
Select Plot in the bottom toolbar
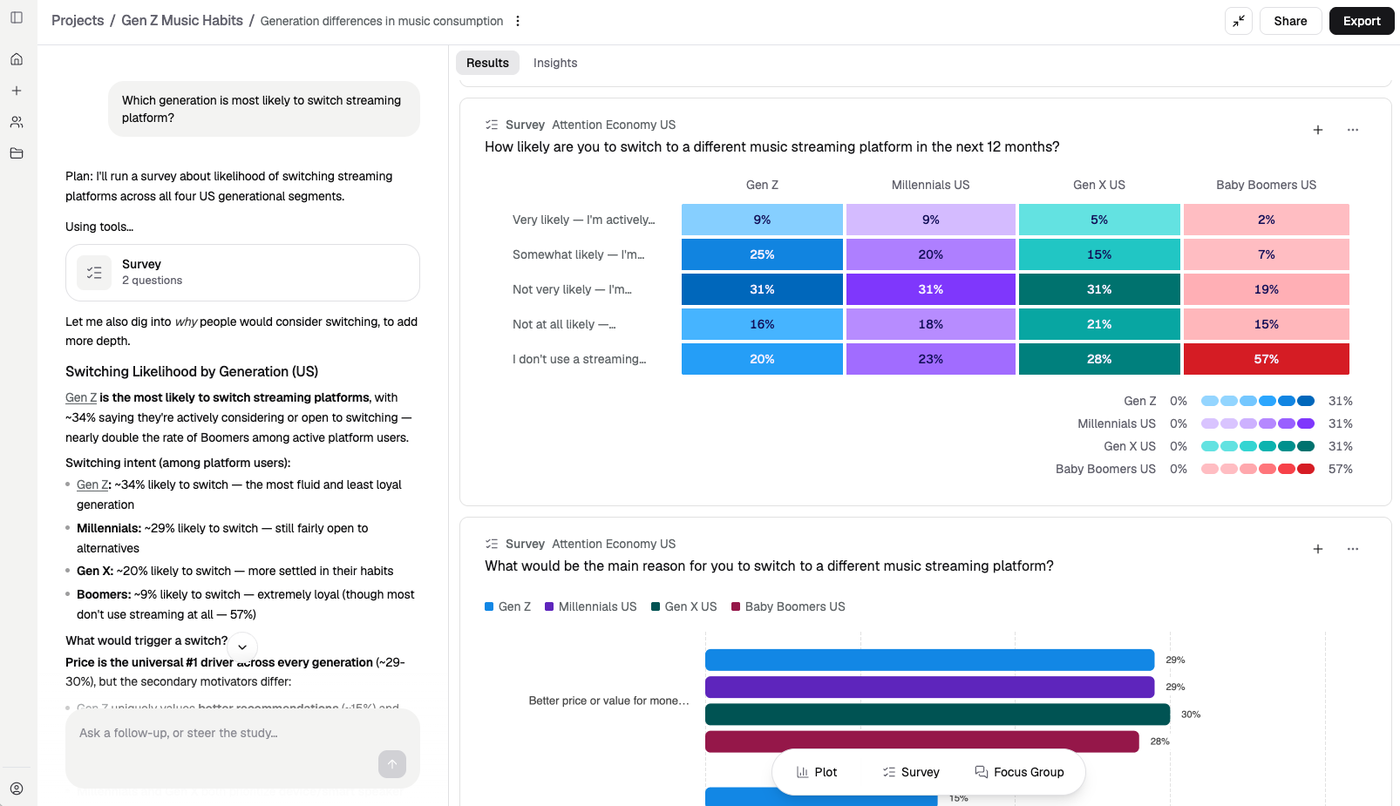[817, 772]
